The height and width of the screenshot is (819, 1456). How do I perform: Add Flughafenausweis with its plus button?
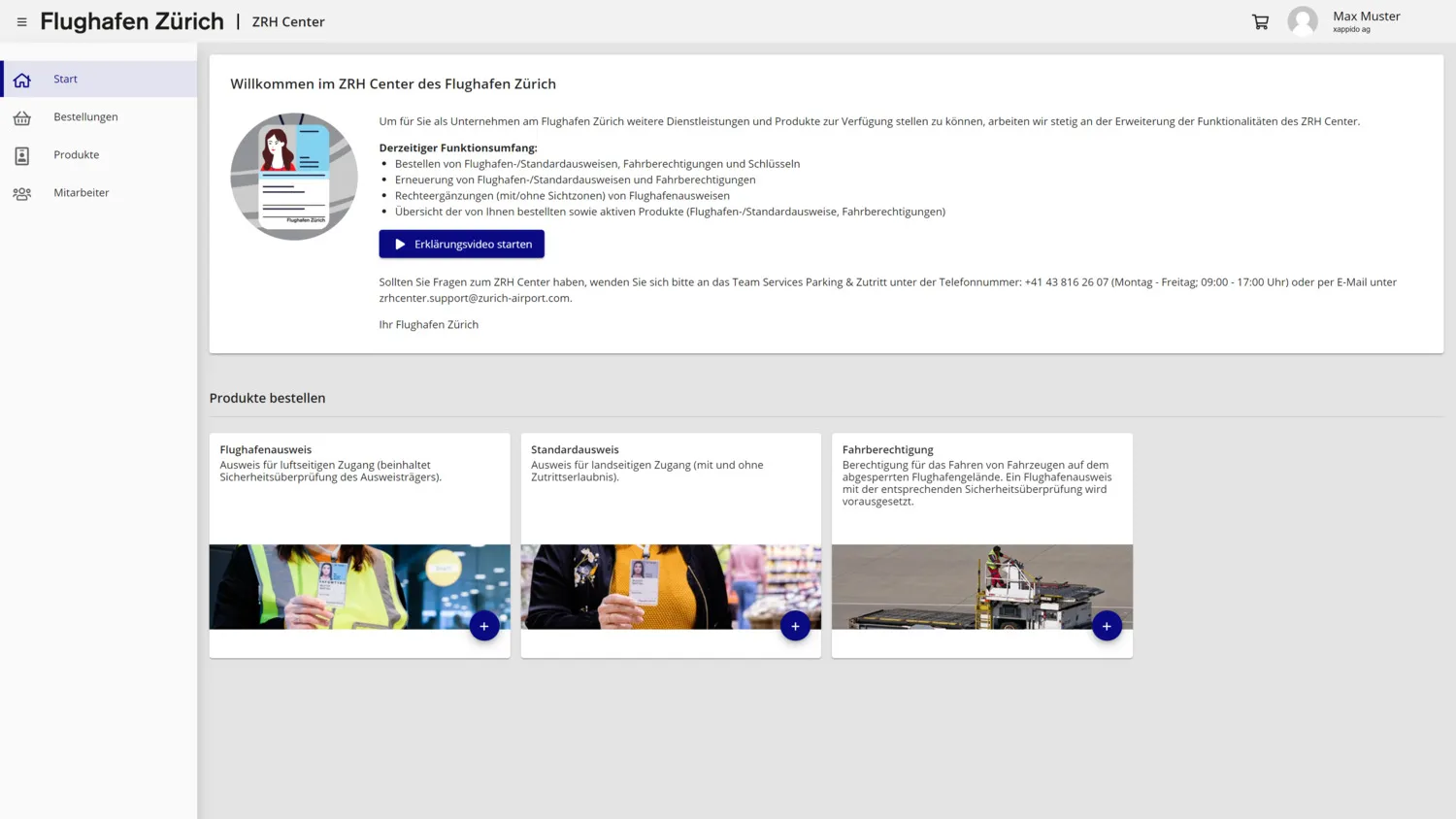point(484,626)
